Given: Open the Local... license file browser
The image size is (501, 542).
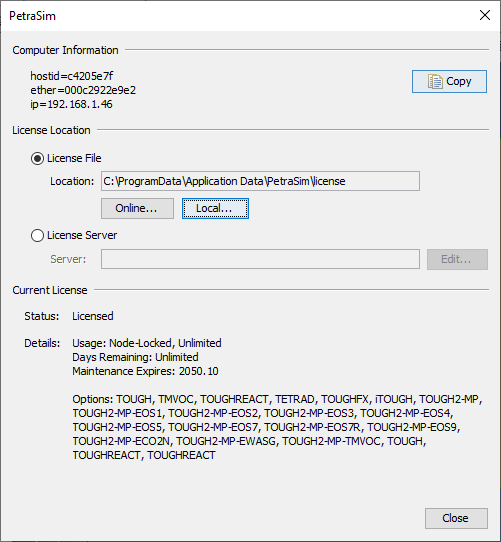Looking at the screenshot, I should click(215, 208).
